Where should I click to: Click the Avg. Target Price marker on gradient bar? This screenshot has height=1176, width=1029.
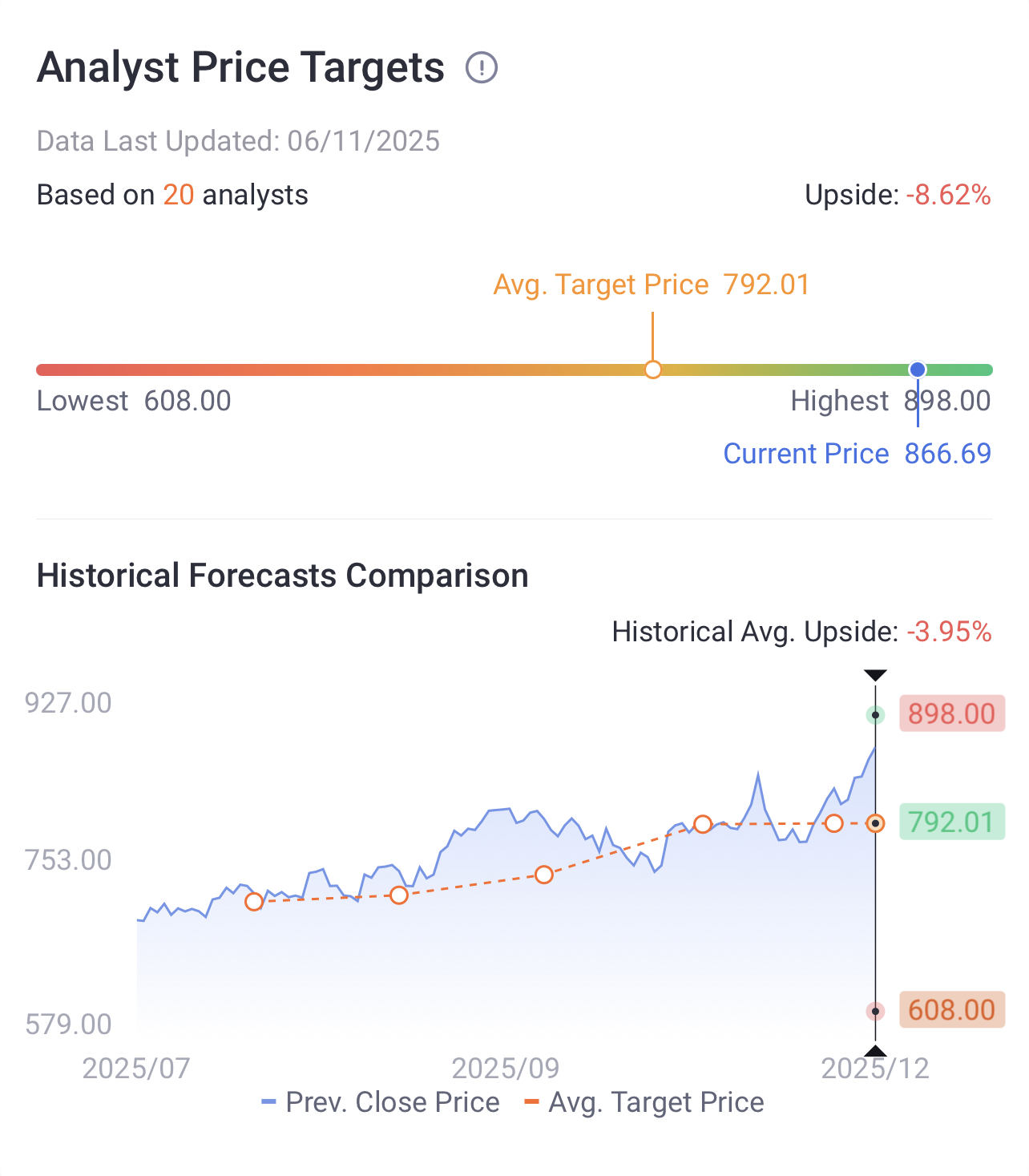[x=653, y=370]
